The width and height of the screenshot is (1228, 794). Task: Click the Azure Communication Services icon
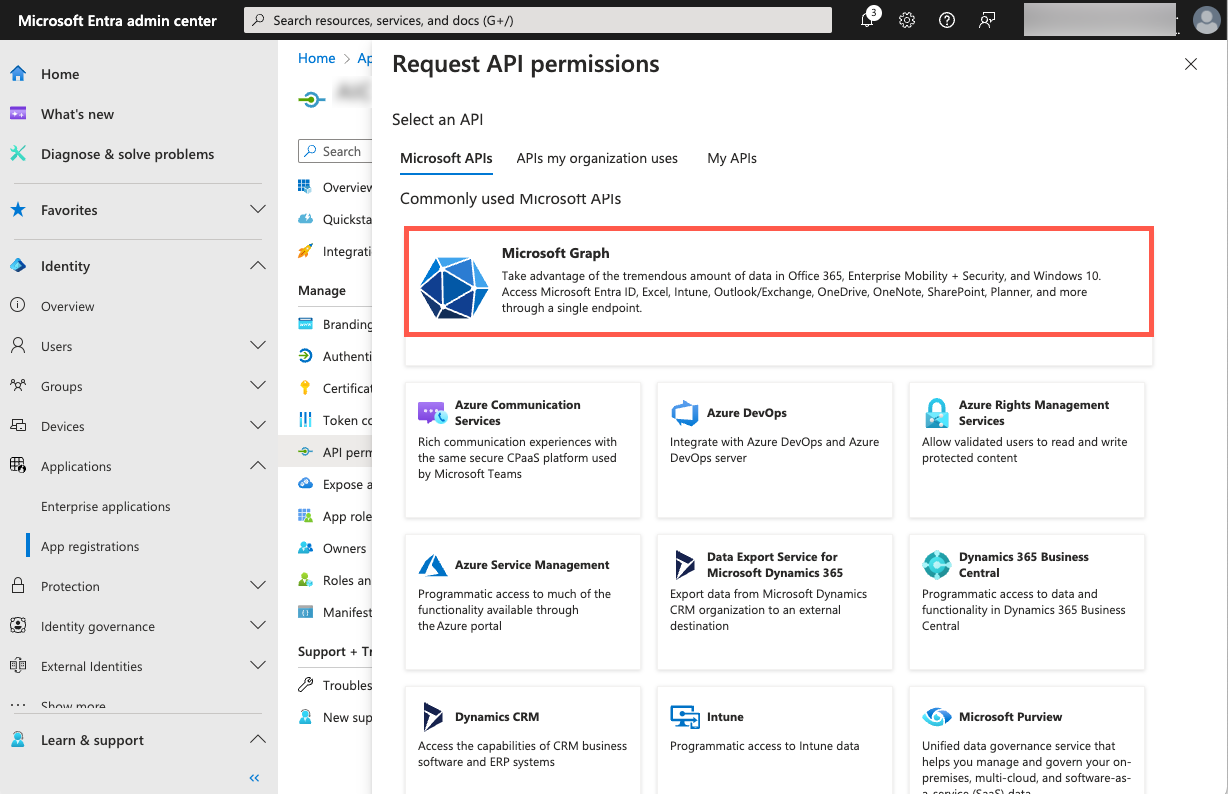(433, 413)
